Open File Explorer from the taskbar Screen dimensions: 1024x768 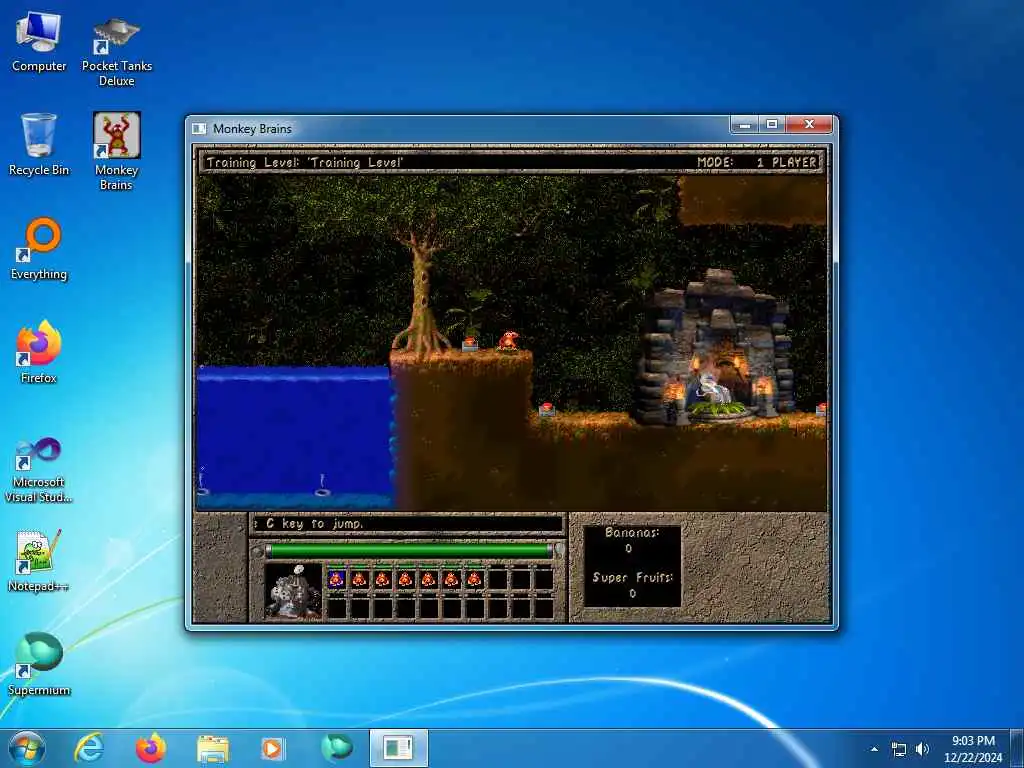[x=212, y=749]
